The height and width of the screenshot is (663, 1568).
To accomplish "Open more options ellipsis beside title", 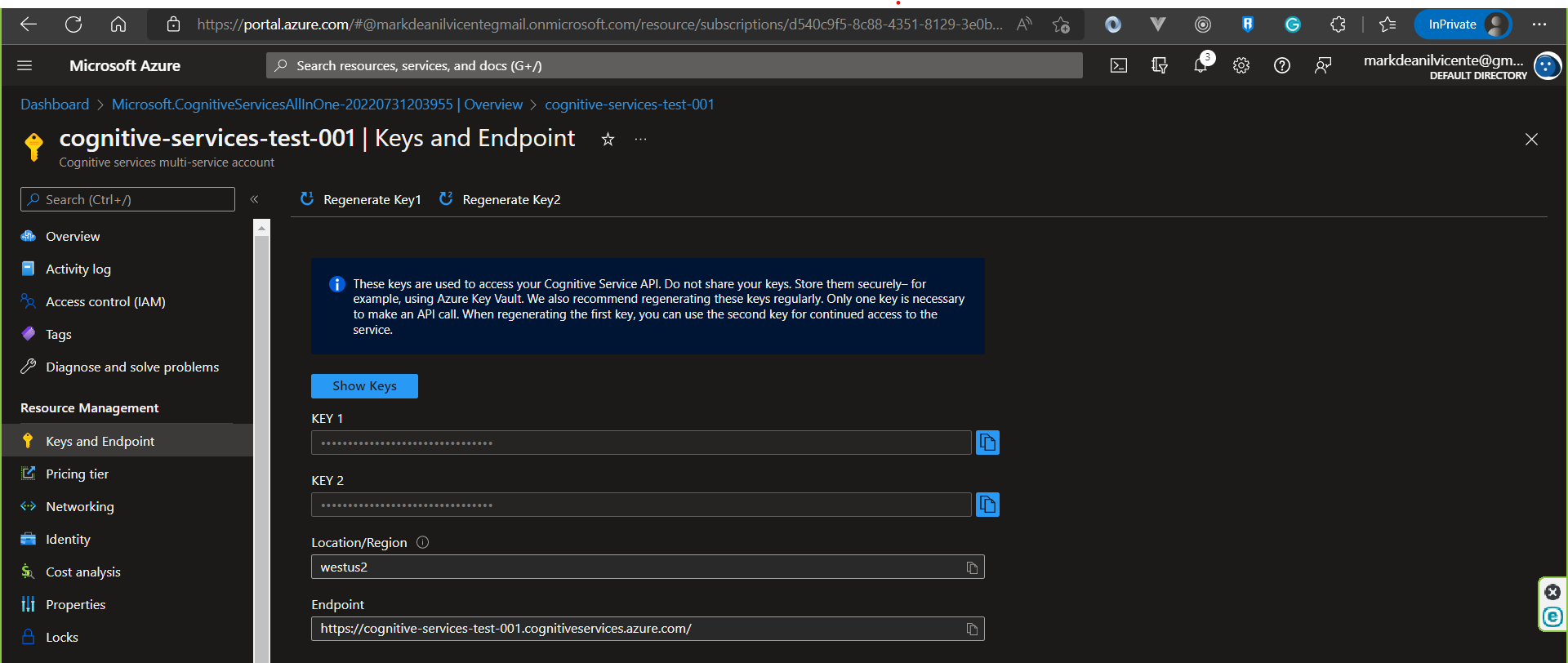I will (641, 140).
